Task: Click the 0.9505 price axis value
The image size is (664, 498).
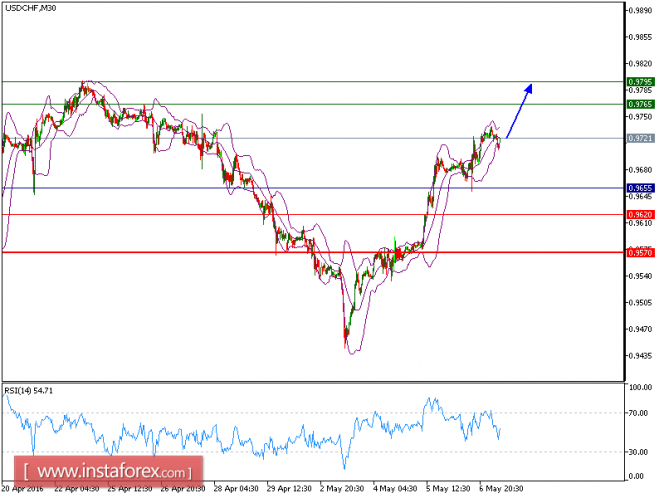Action: [640, 303]
